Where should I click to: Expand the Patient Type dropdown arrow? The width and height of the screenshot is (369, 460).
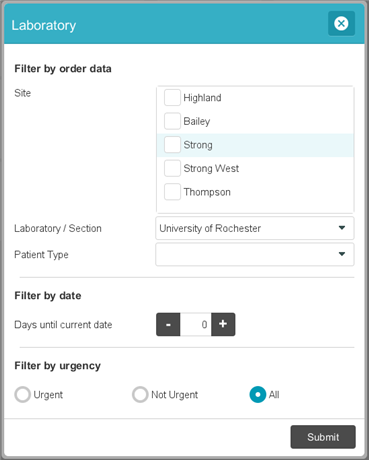click(342, 254)
